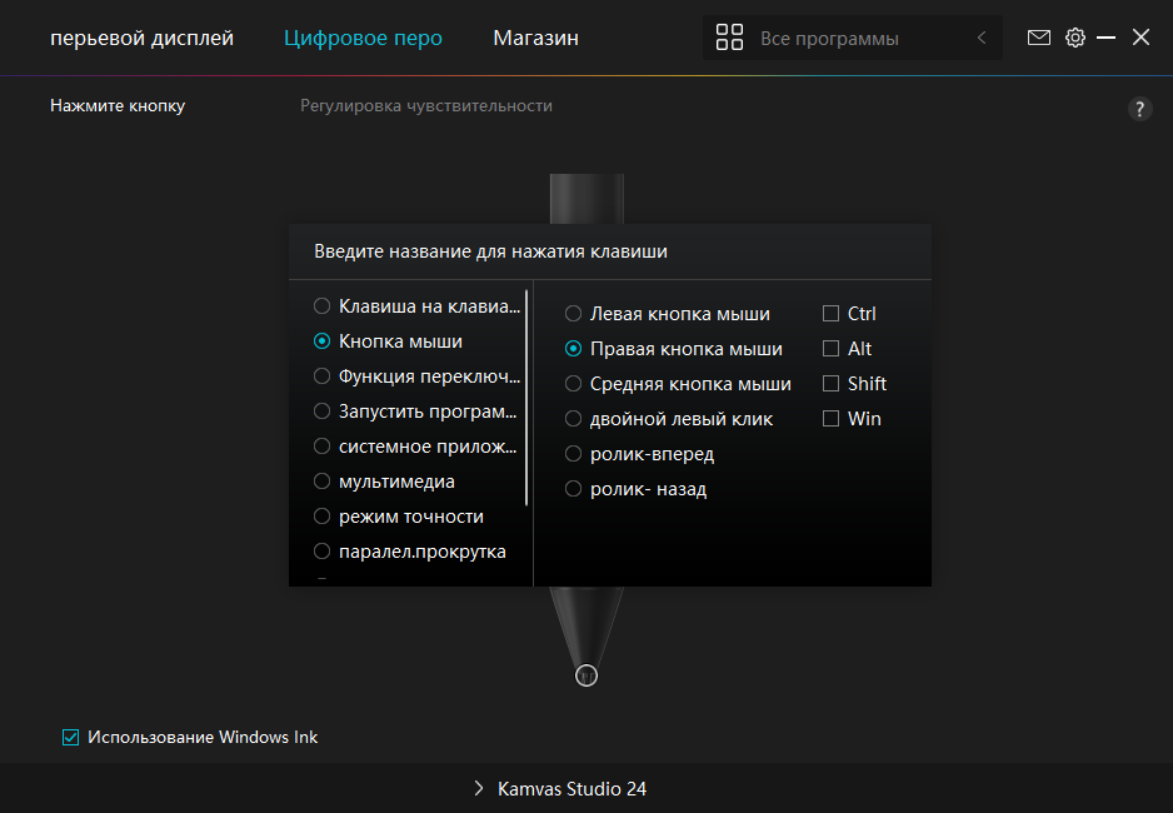Click the question mark help icon
The width and height of the screenshot is (1173, 813).
pos(1139,109)
